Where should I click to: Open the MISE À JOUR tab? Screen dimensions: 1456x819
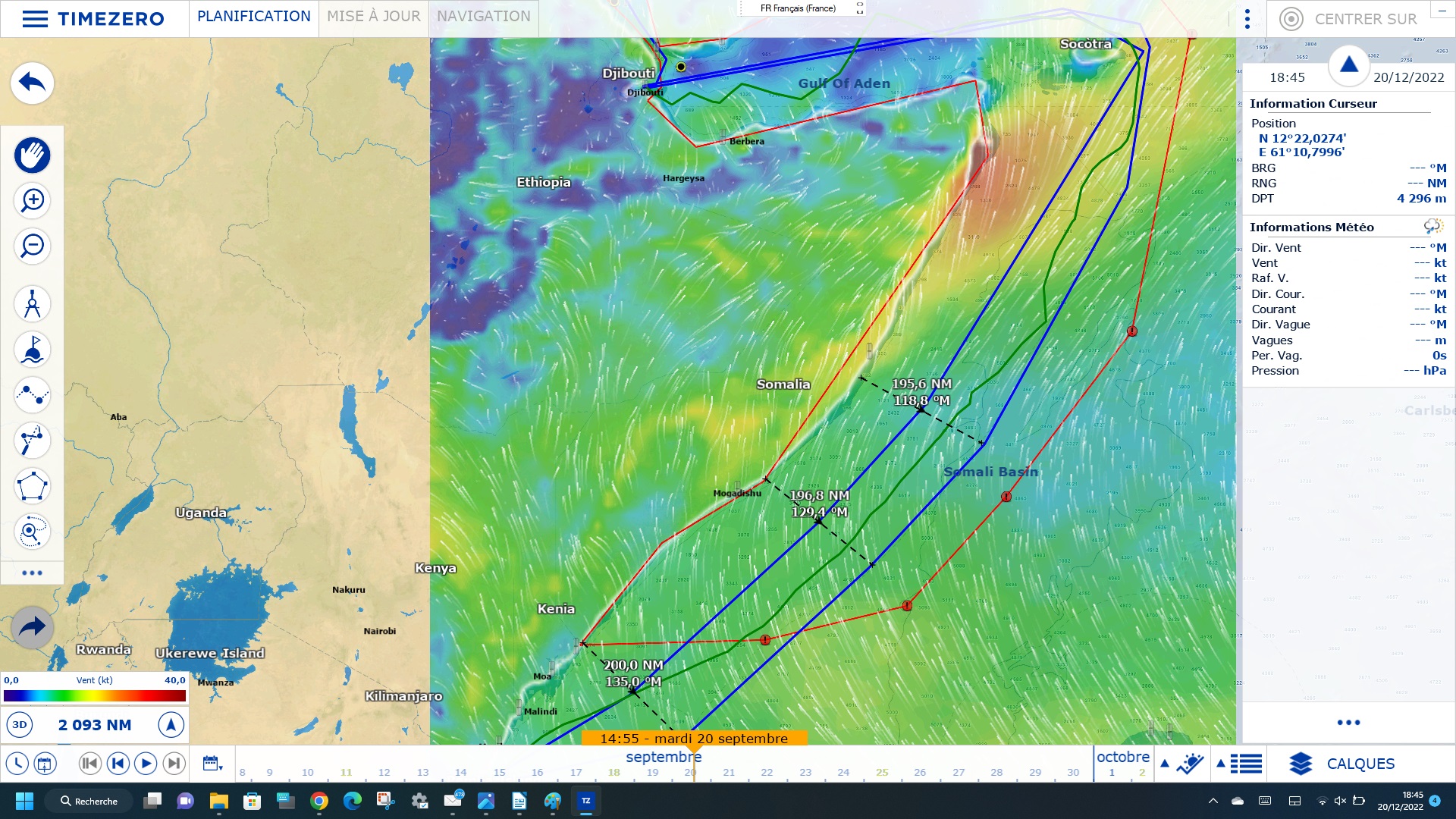pos(373,17)
